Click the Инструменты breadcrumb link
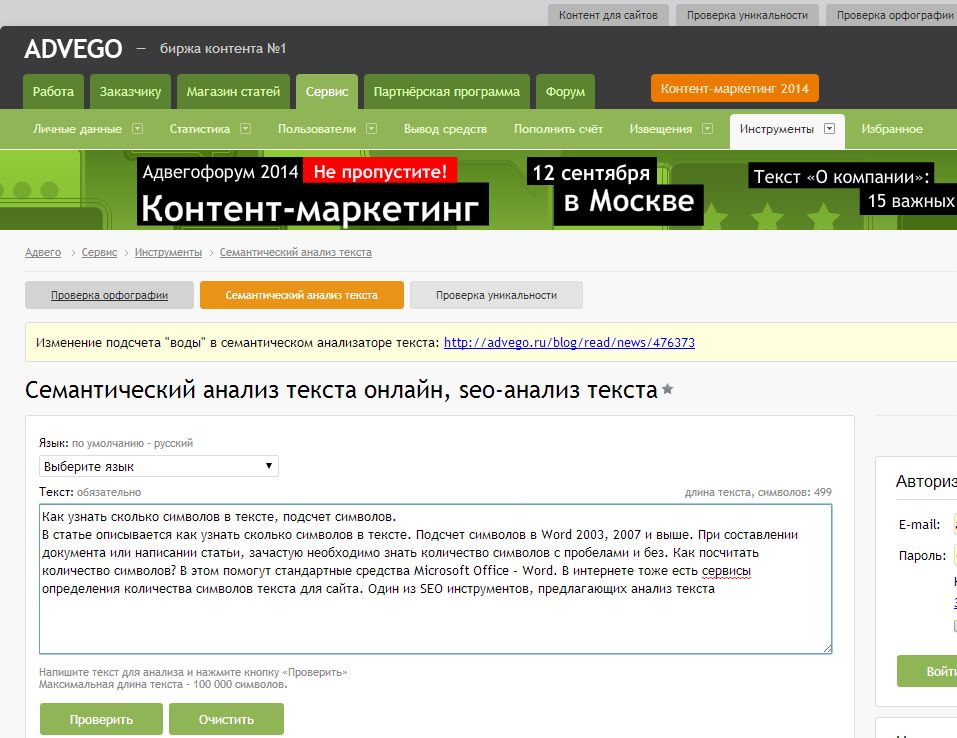This screenshot has width=957, height=738. [x=168, y=252]
